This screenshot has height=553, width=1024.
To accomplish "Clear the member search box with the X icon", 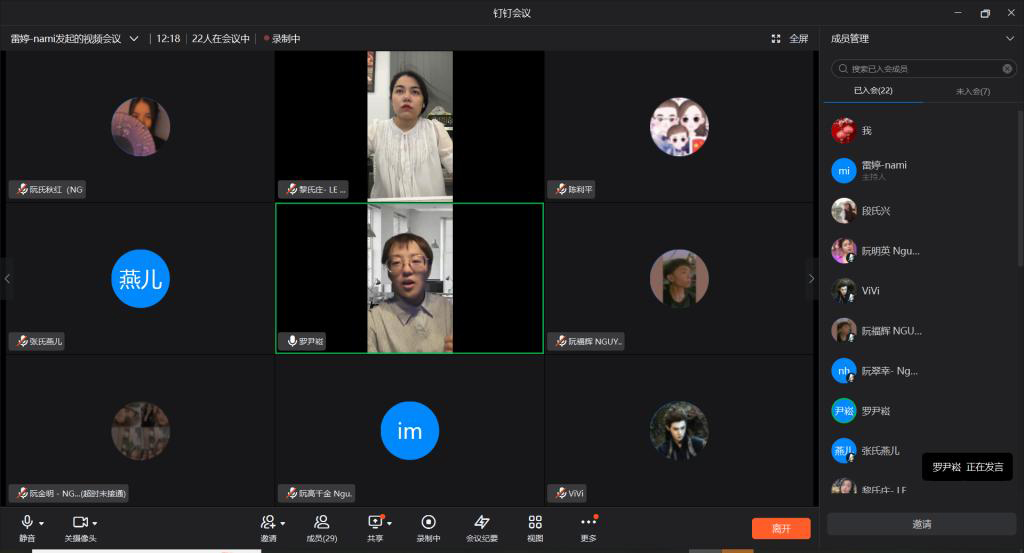I will pyautogui.click(x=1007, y=69).
